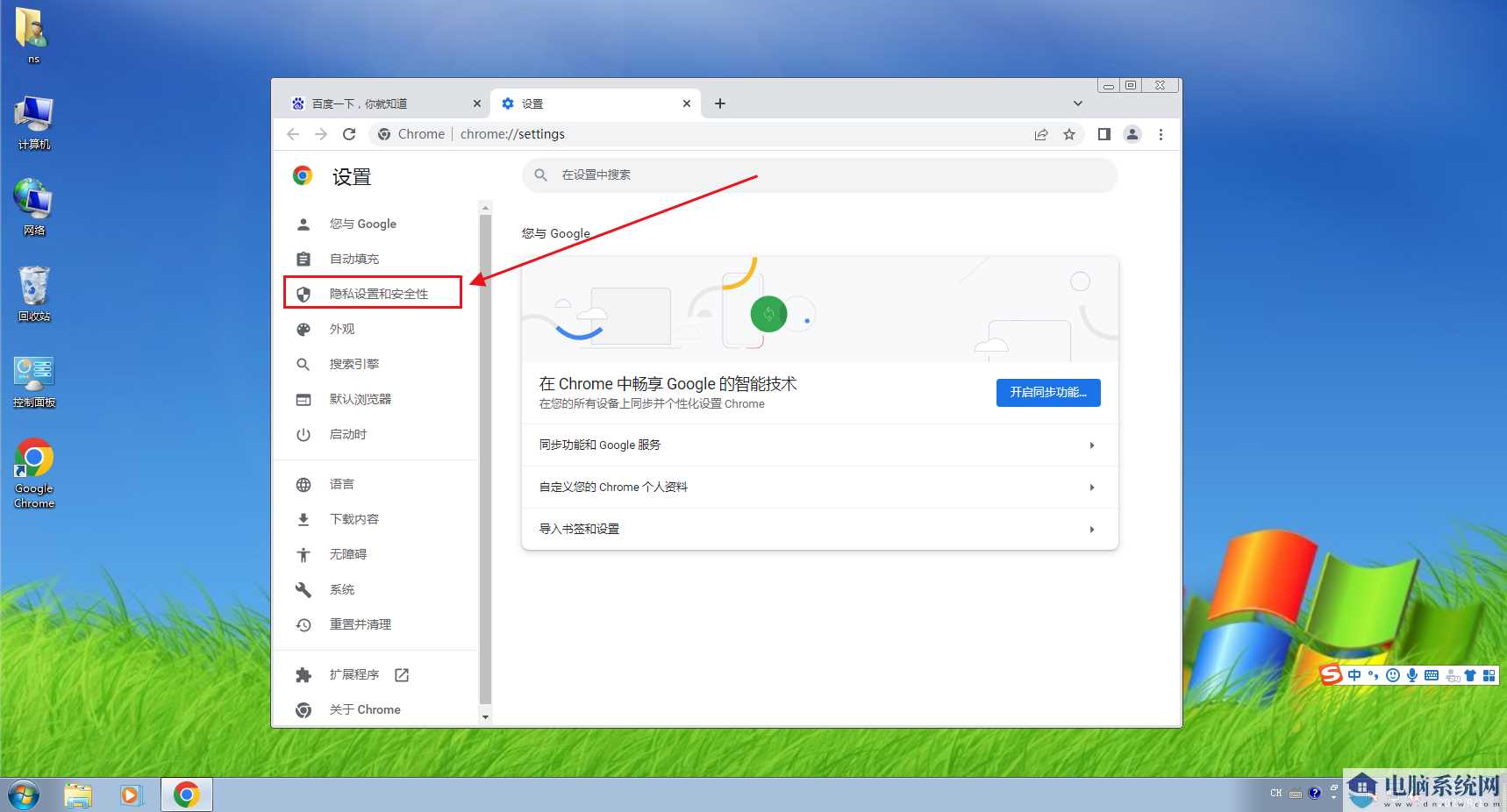Select 控制面板 desktop icon
Image resolution: width=1507 pixels, height=812 pixels.
(x=34, y=381)
